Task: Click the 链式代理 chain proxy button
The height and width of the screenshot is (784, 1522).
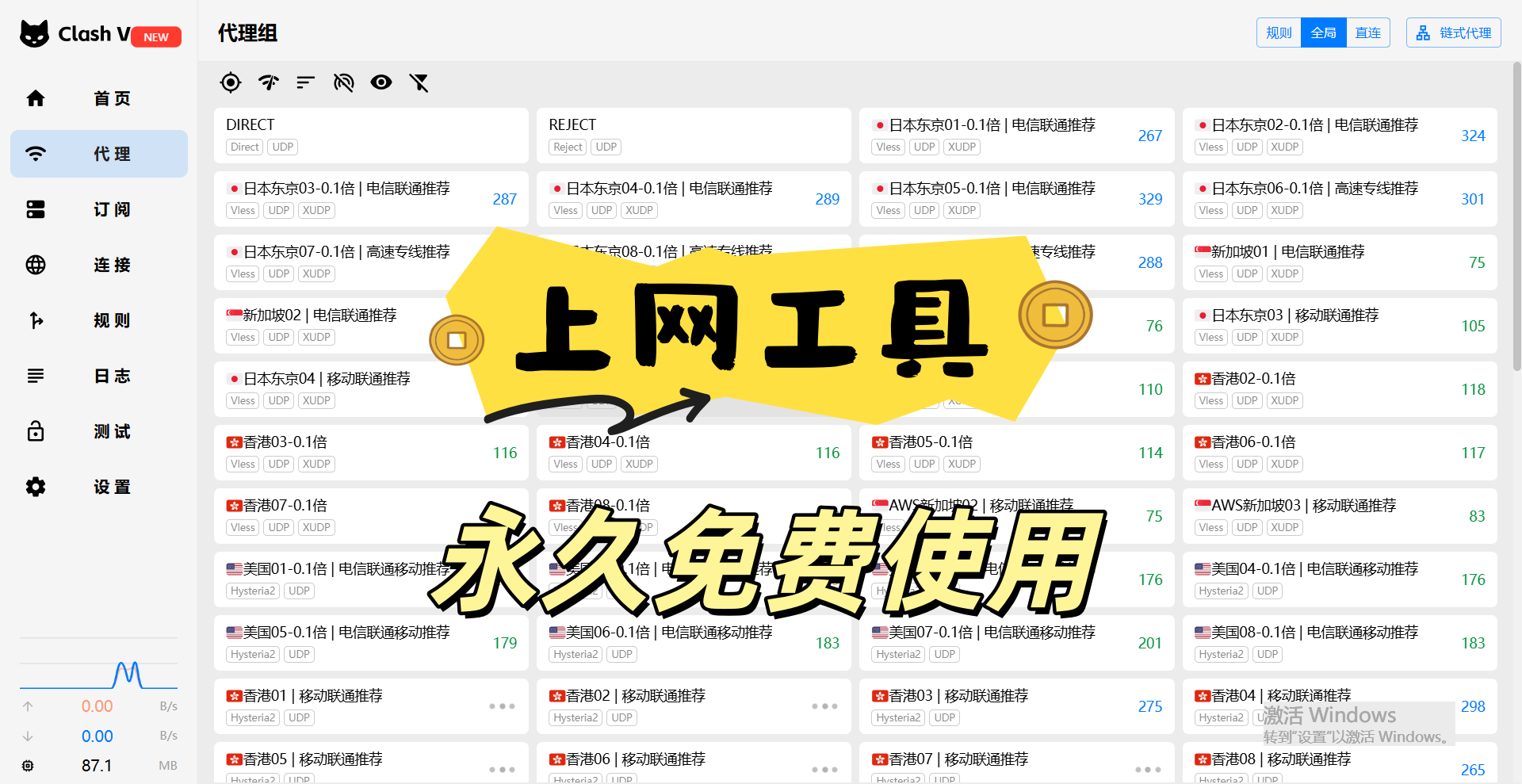Action: 1453,33
